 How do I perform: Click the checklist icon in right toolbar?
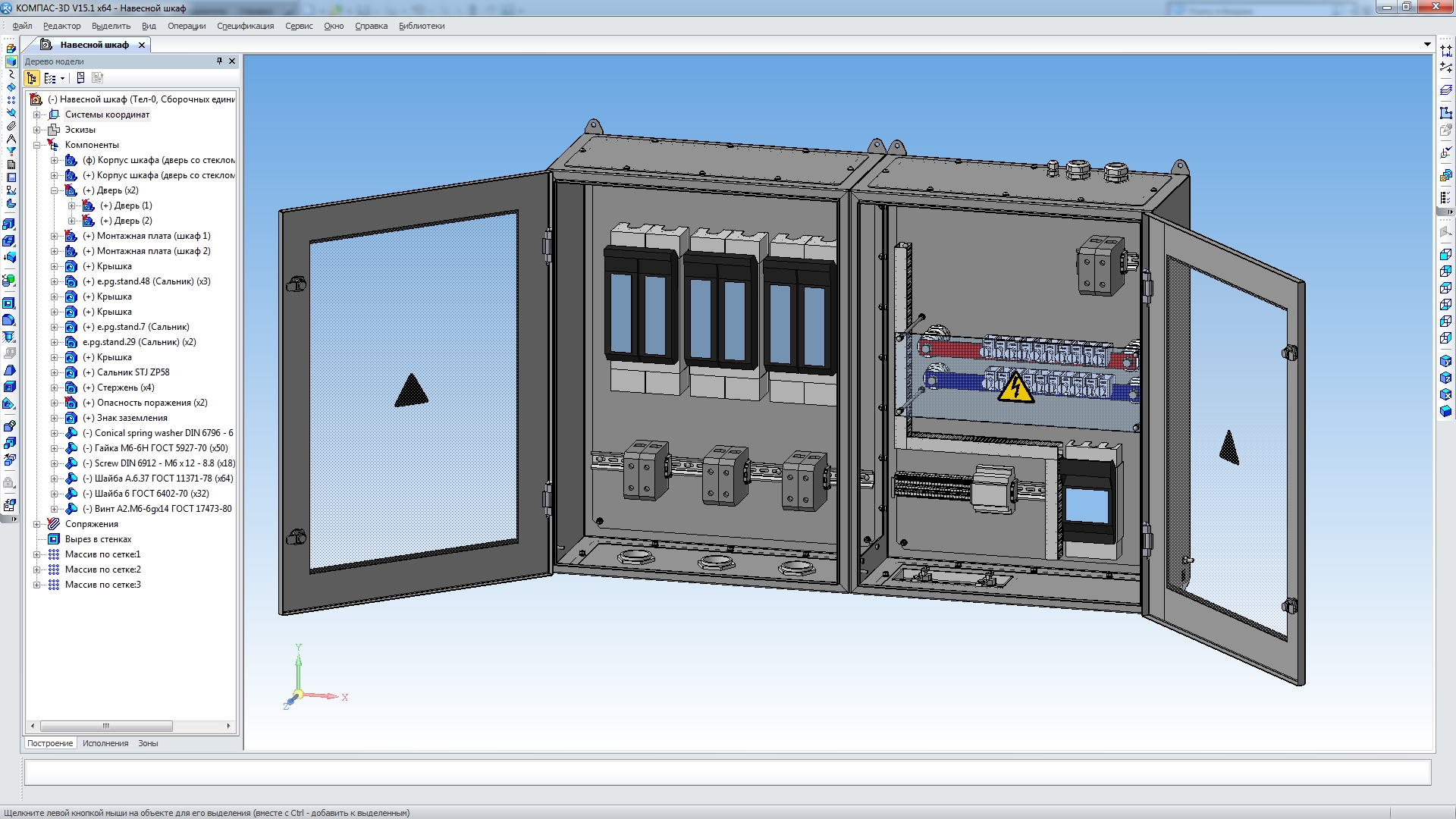coord(1445,198)
